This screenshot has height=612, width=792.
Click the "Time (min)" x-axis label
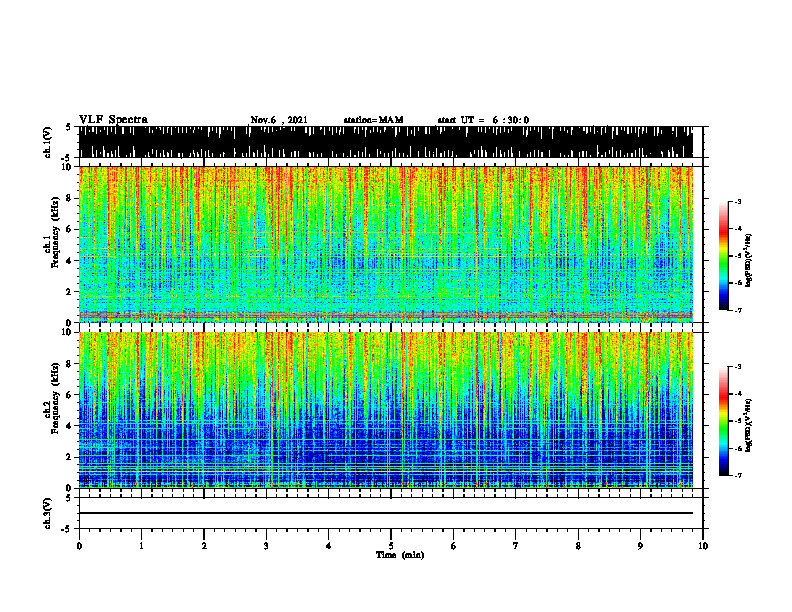tap(400, 555)
